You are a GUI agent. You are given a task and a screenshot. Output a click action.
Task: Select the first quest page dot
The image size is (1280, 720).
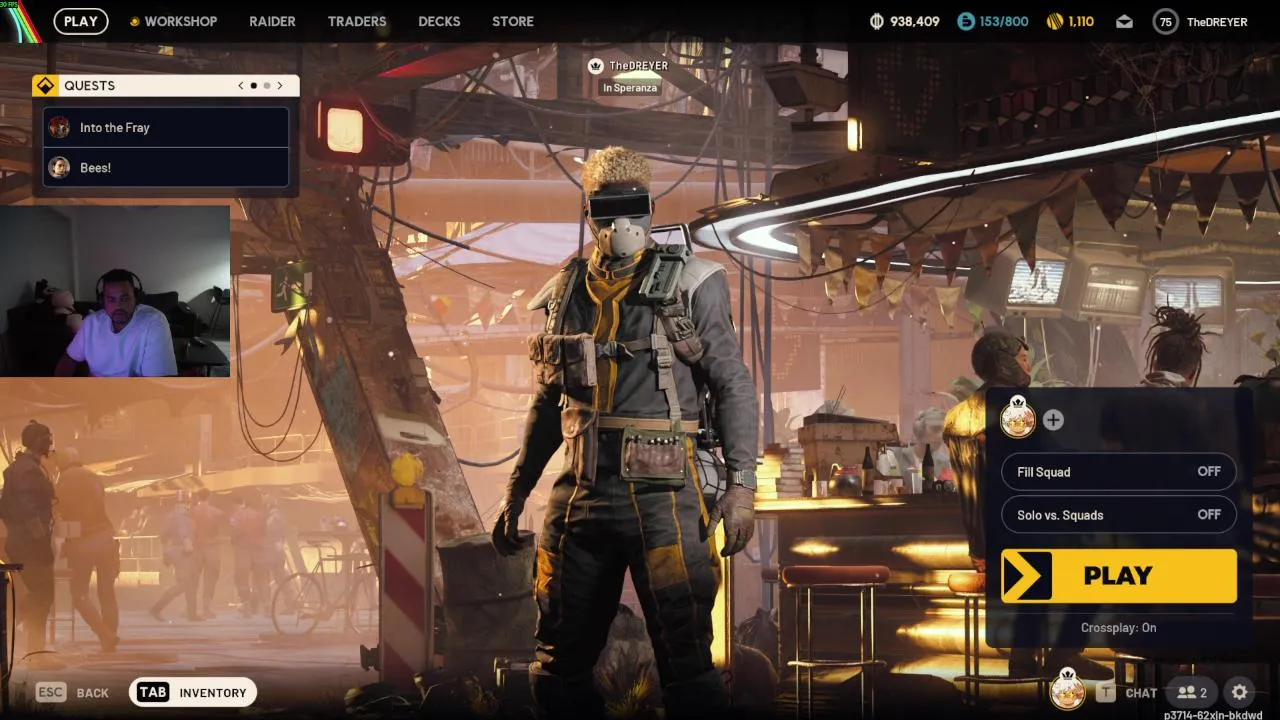253,85
